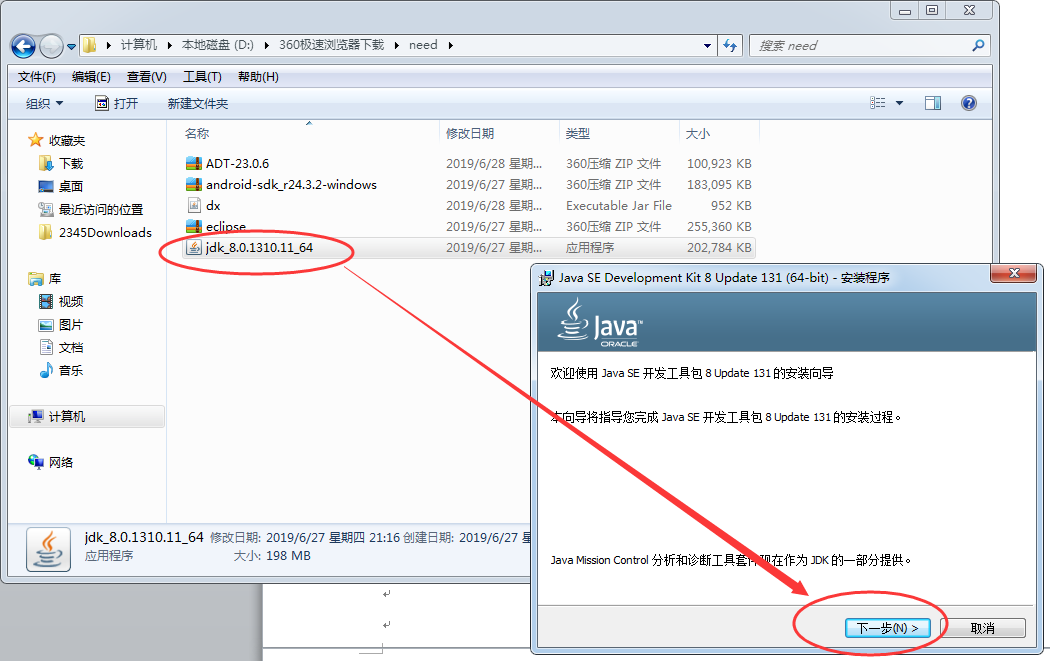The width and height of the screenshot is (1050, 661).
Task: Maximize the Explorer window
Action: 931,10
